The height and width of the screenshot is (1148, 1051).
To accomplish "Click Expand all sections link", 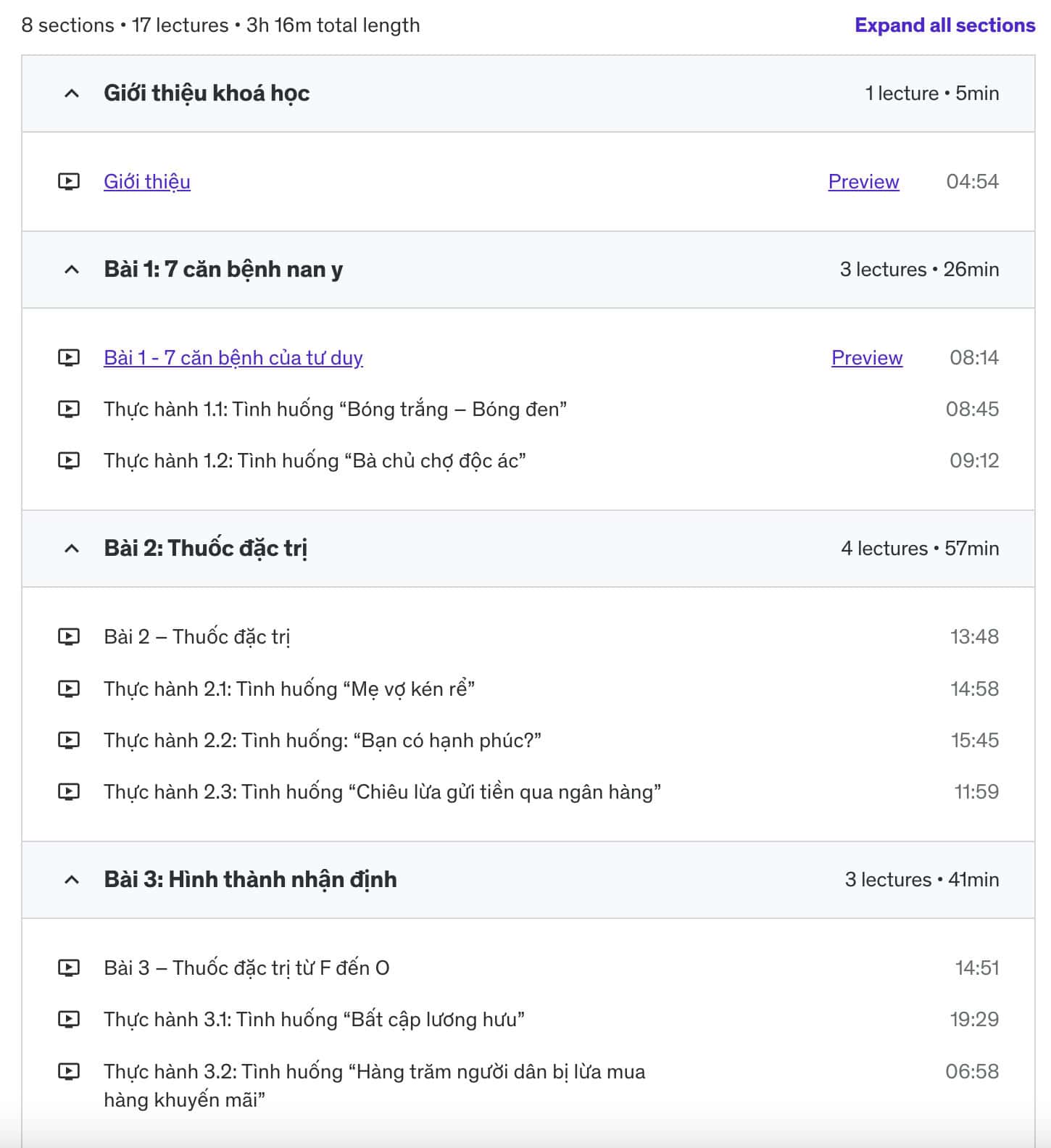I will [944, 25].
